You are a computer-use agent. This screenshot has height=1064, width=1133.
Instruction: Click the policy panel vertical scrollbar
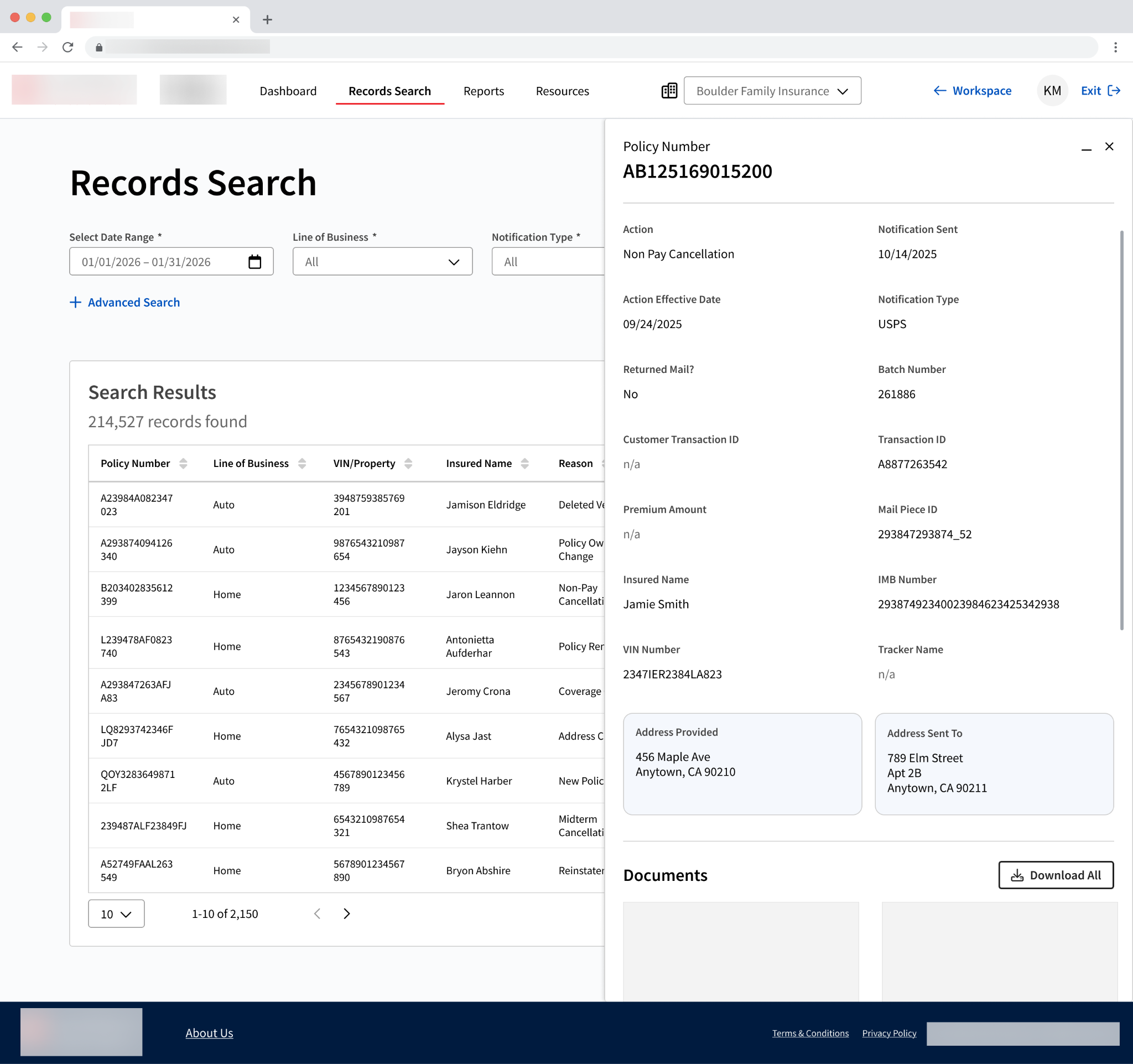(1121, 430)
